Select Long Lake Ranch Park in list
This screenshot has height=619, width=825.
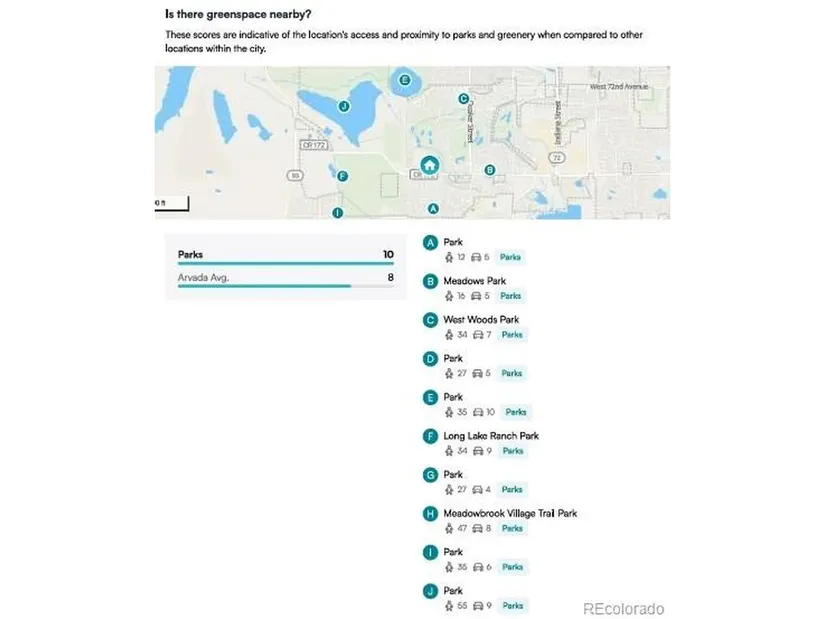[x=491, y=436]
